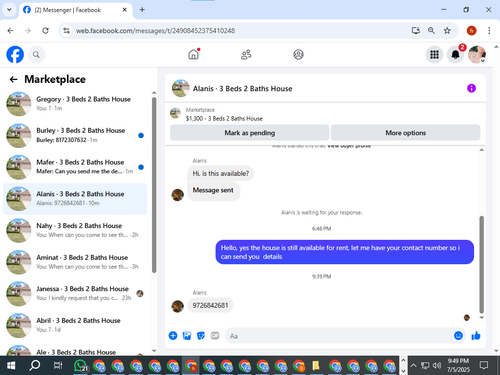This screenshot has width=500, height=375.
Task: Open Mafer 3 Beds 2 Baths House chat
Action: coord(75,167)
